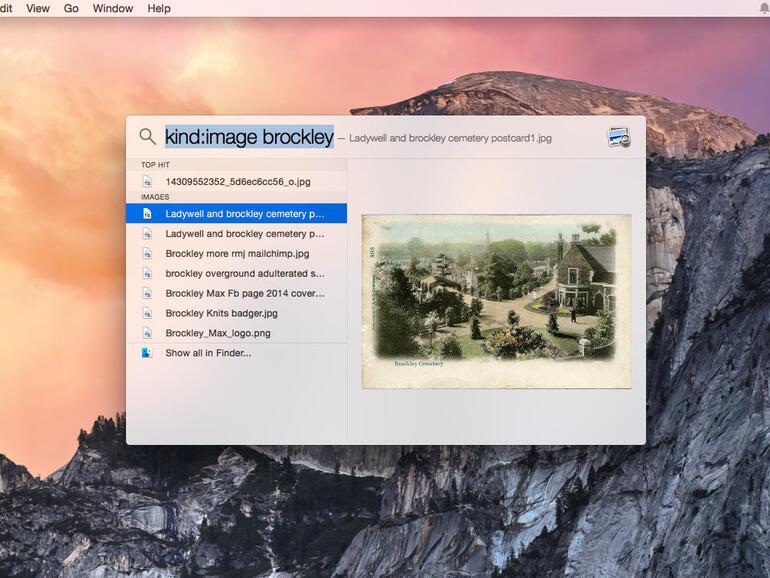Click file icon beside Brockley more rmj mailchimp.jpg

[x=147, y=253]
